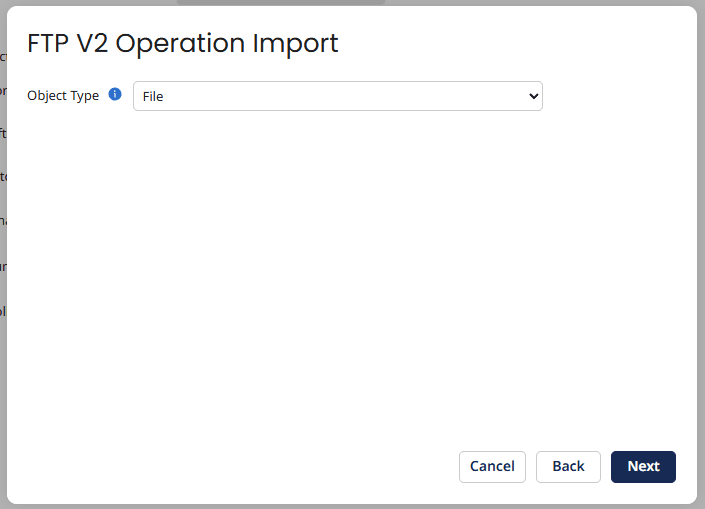Select hidden sidebar item ending in 'ur'

3,266
